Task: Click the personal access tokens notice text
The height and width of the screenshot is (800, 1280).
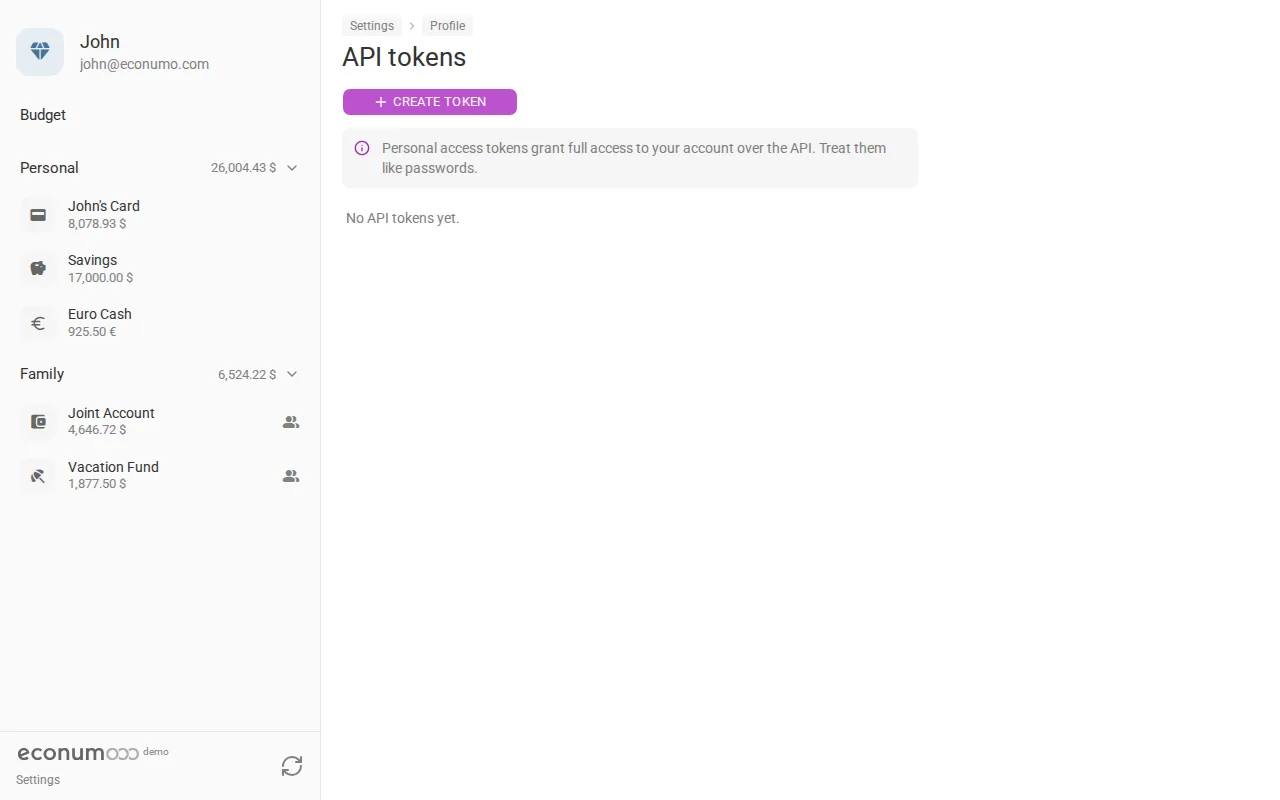Action: pos(634,158)
